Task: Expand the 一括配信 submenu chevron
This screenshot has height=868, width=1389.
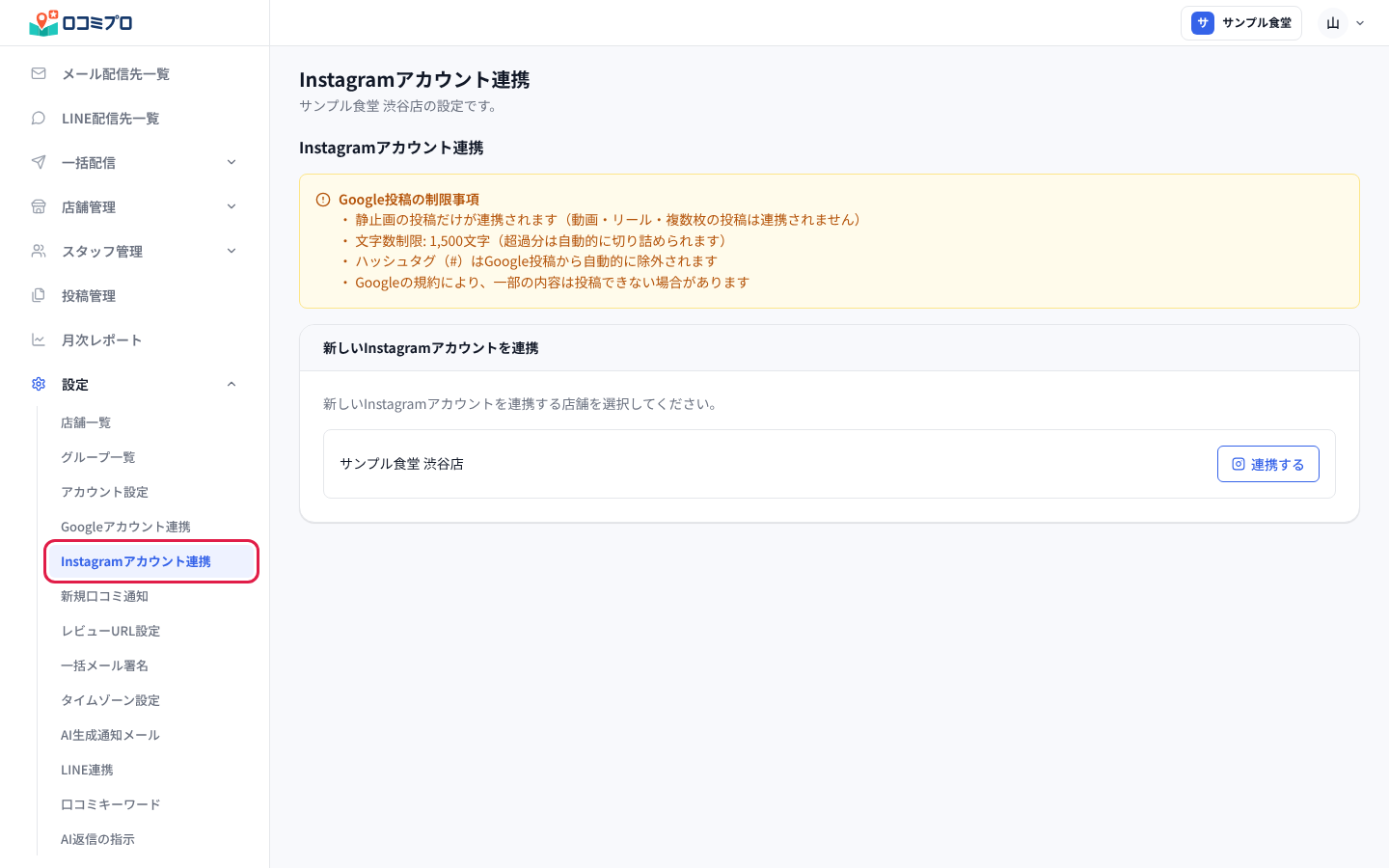Action: 231,162
